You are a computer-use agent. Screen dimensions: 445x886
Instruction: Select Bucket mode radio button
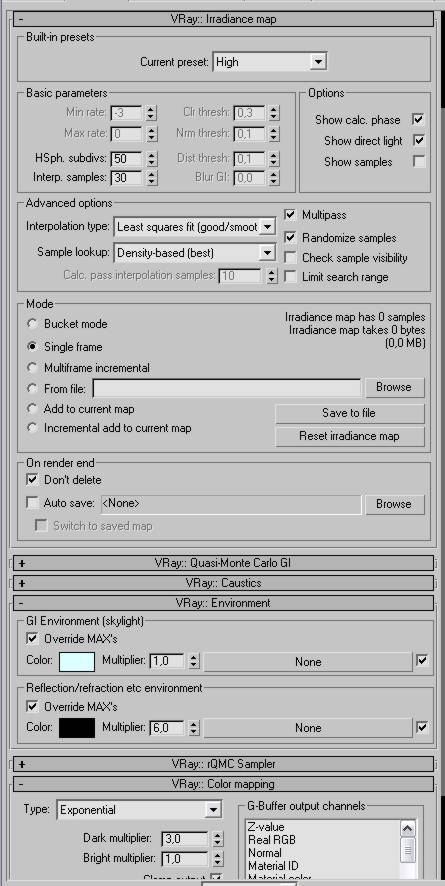point(32,324)
